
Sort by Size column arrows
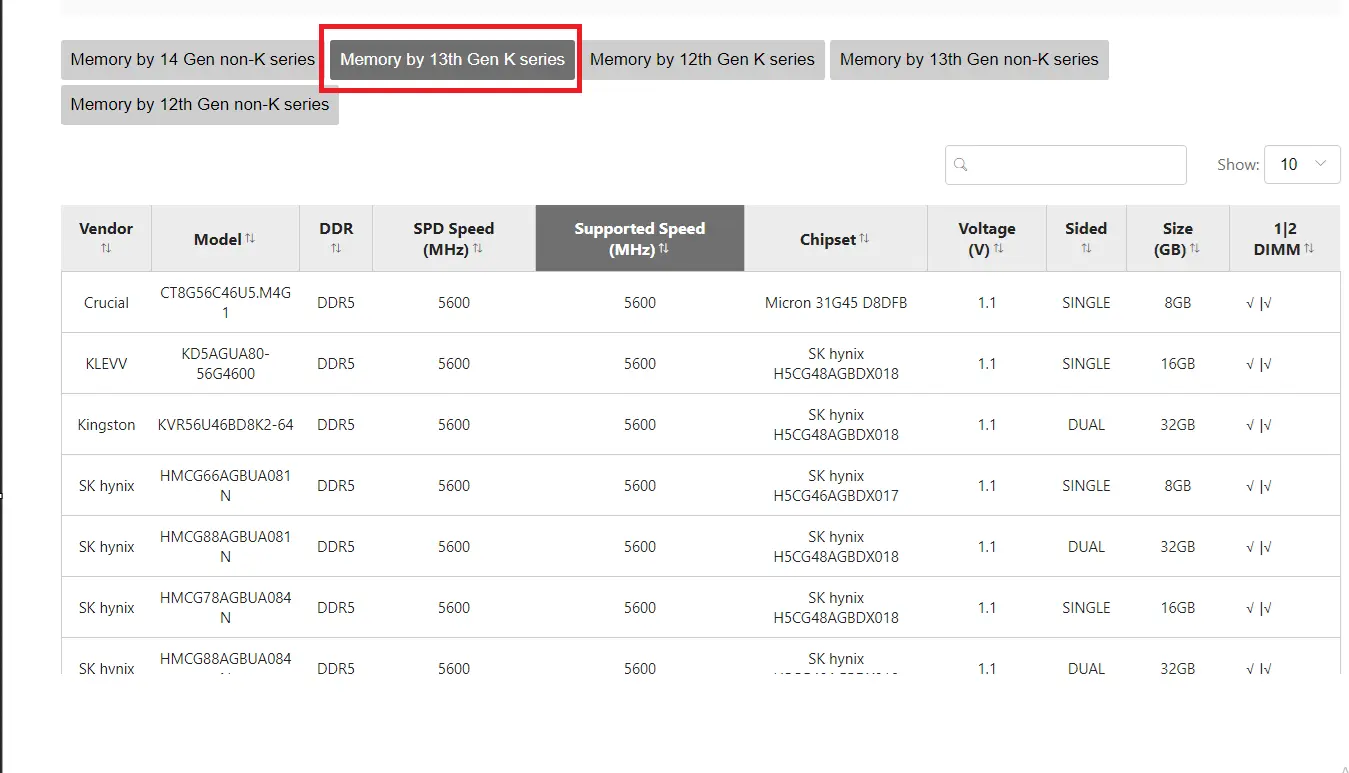1195,248
